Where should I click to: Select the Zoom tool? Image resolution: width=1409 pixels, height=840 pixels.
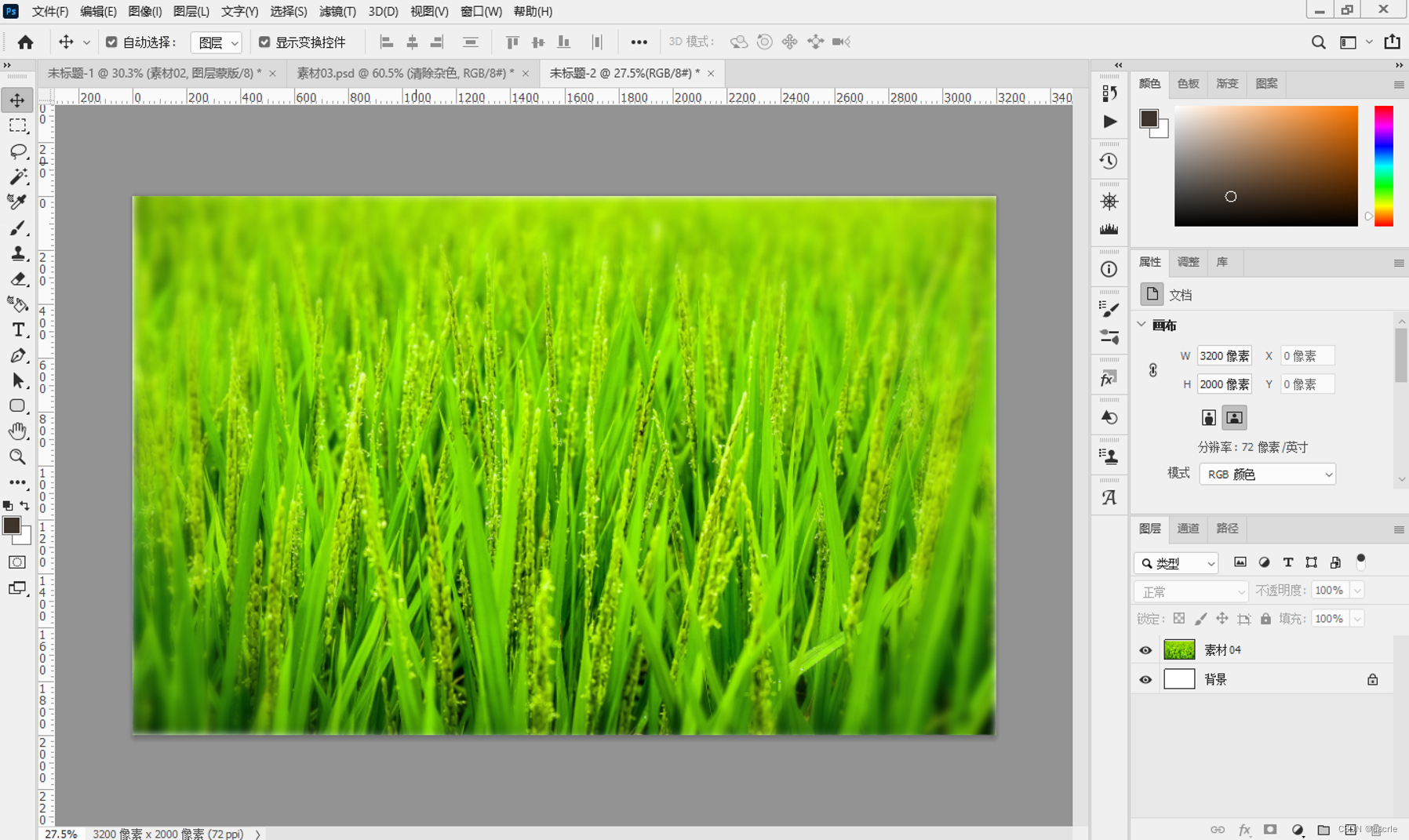point(17,456)
